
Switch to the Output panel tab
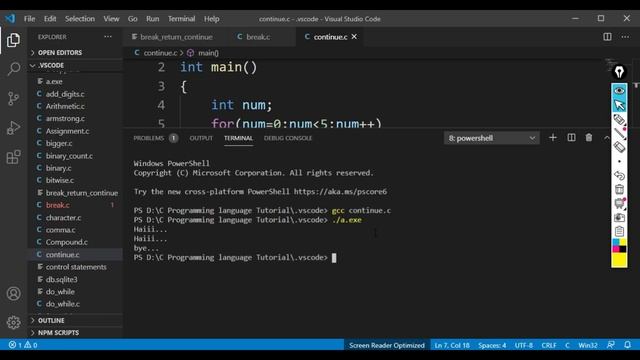tap(201, 138)
